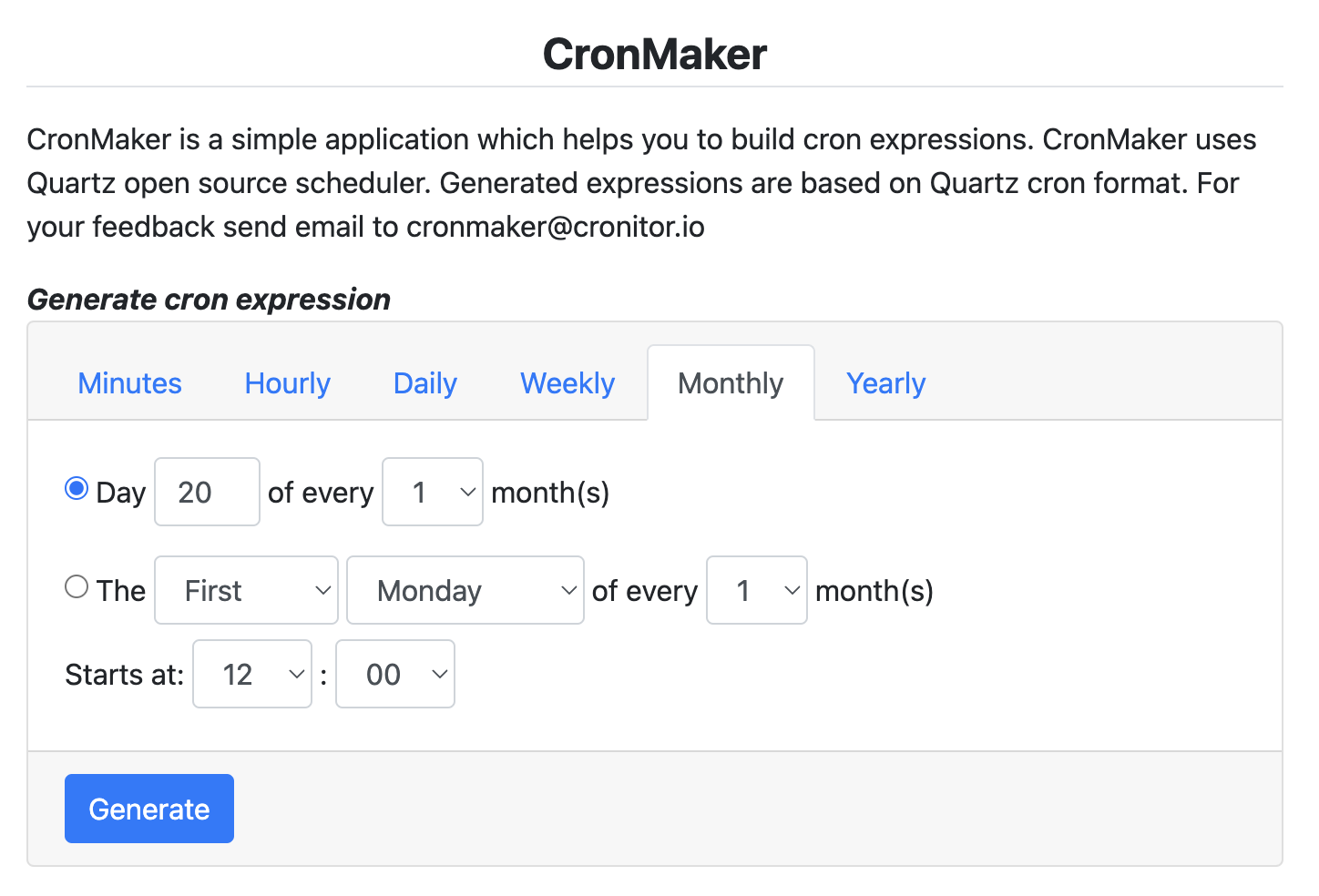Click the Monthly tab

[x=731, y=383]
